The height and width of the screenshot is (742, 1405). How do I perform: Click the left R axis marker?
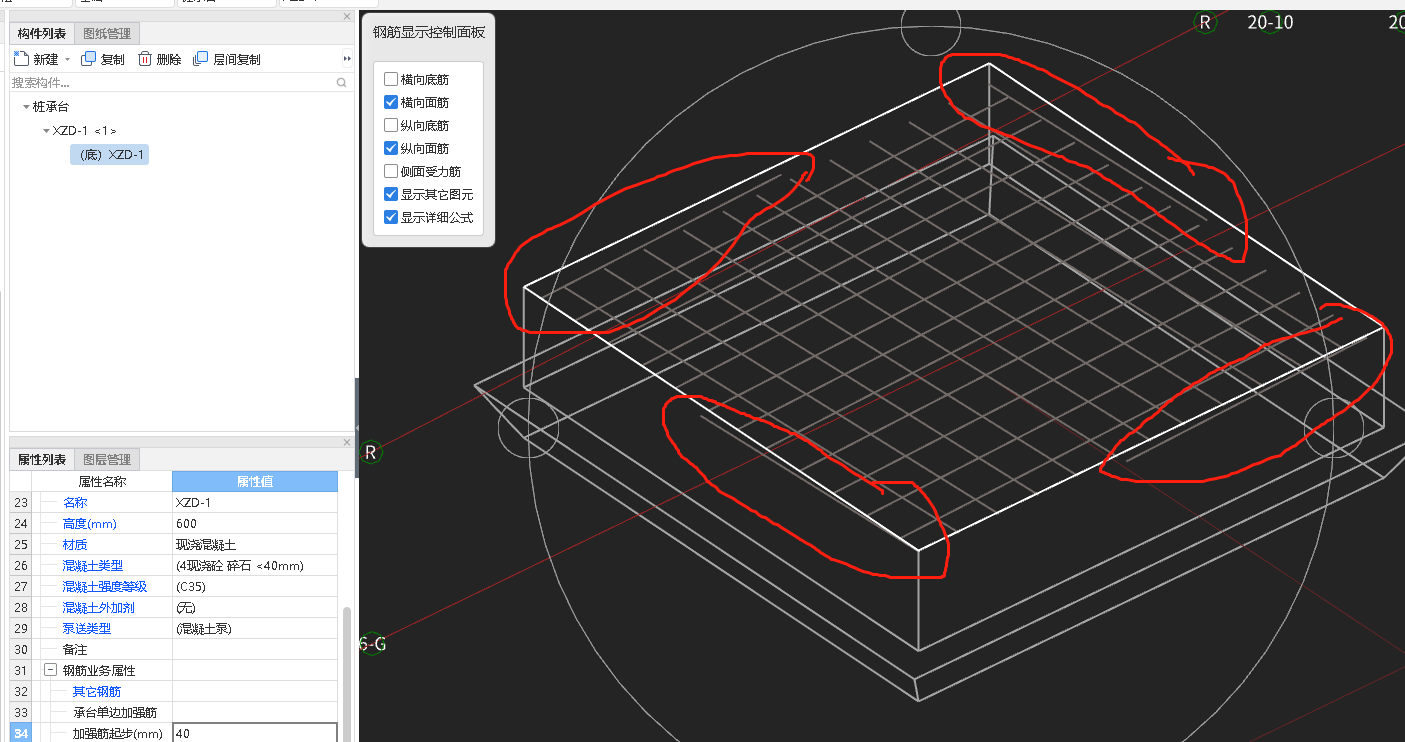[371, 452]
